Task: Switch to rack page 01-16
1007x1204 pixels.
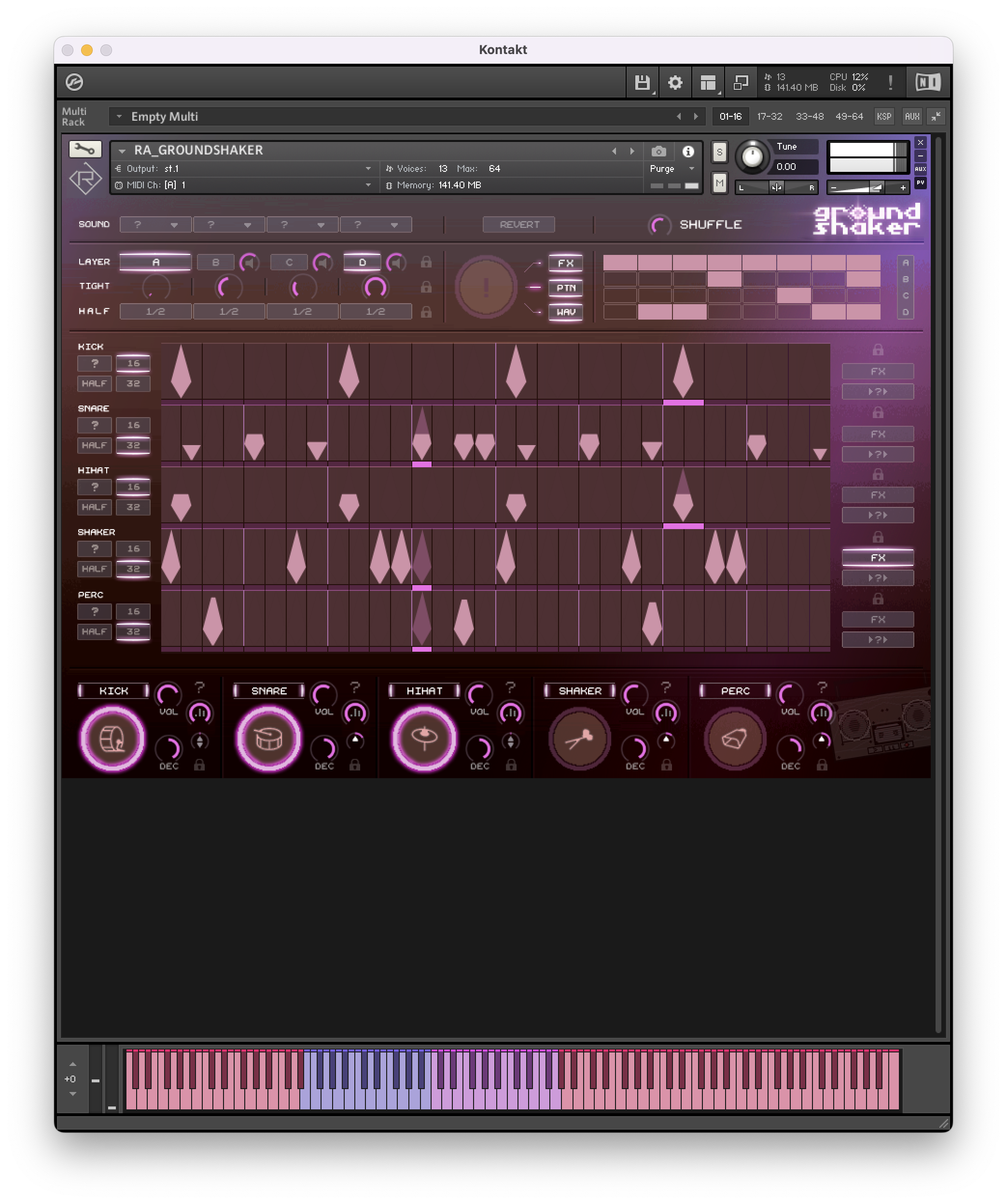Action: tap(730, 116)
